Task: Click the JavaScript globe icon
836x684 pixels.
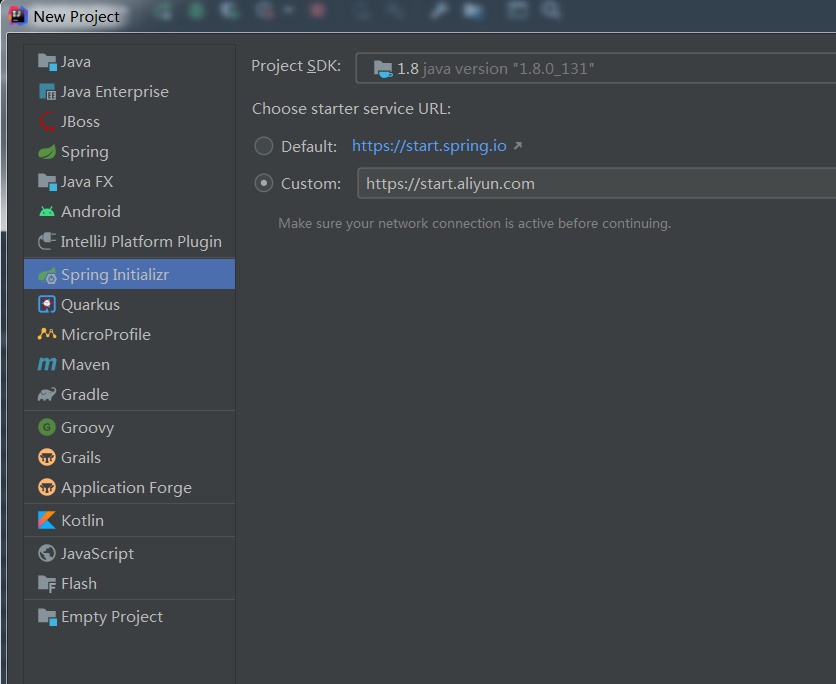Action: (x=47, y=553)
